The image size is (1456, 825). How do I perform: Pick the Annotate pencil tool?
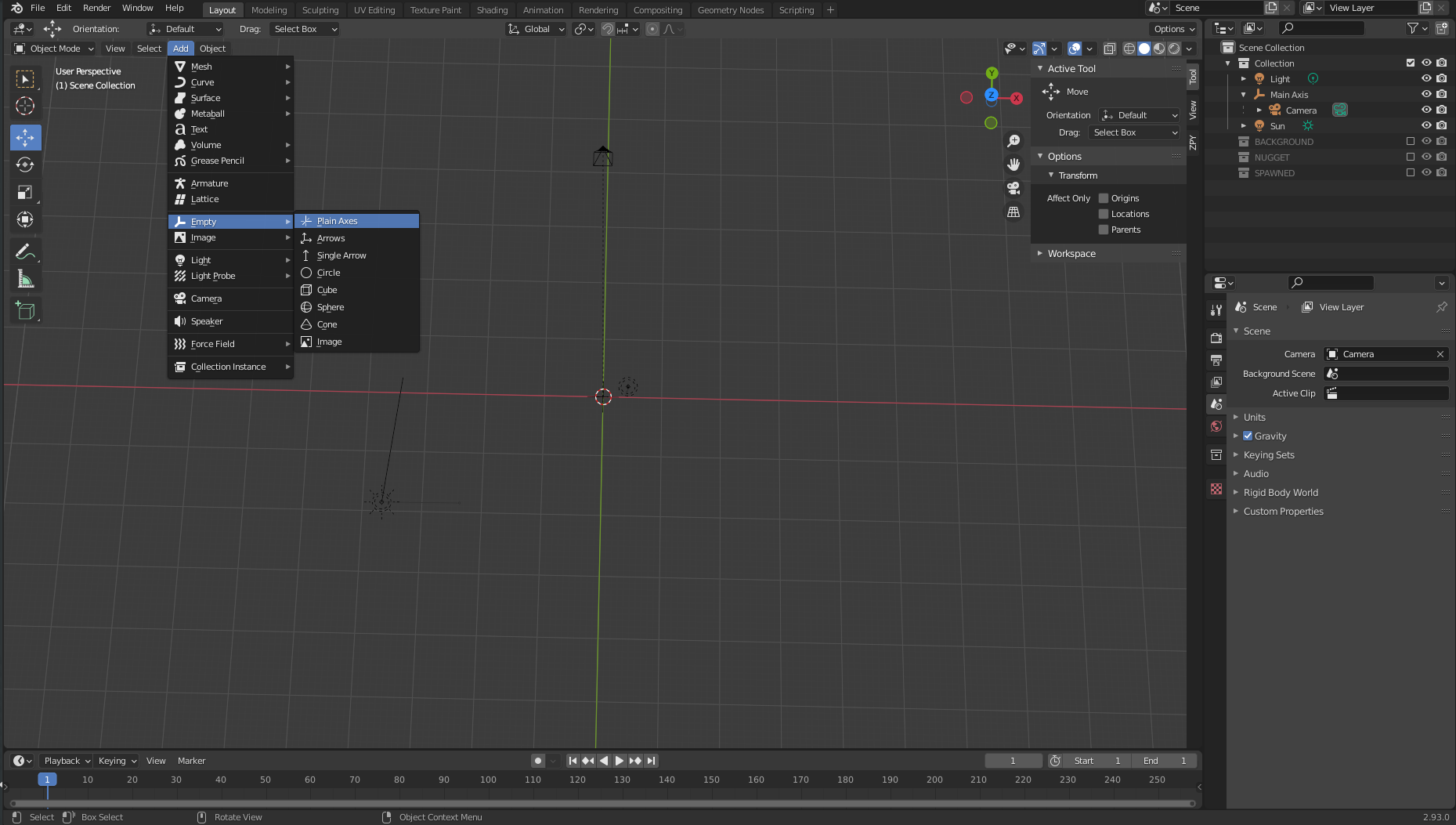[x=25, y=252]
